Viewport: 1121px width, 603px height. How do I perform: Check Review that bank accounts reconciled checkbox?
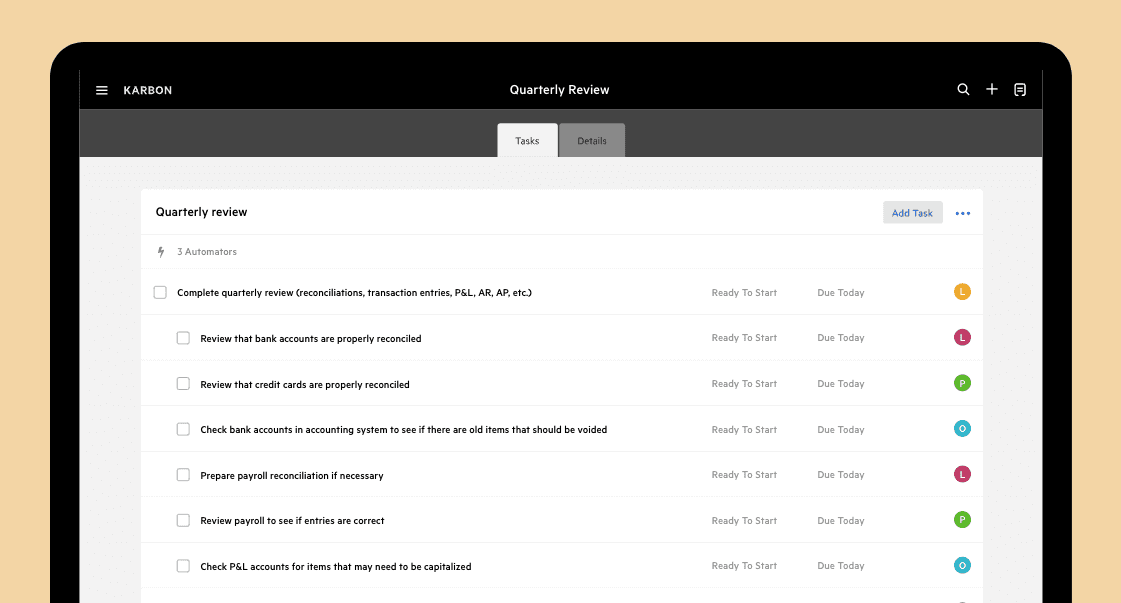coord(183,338)
